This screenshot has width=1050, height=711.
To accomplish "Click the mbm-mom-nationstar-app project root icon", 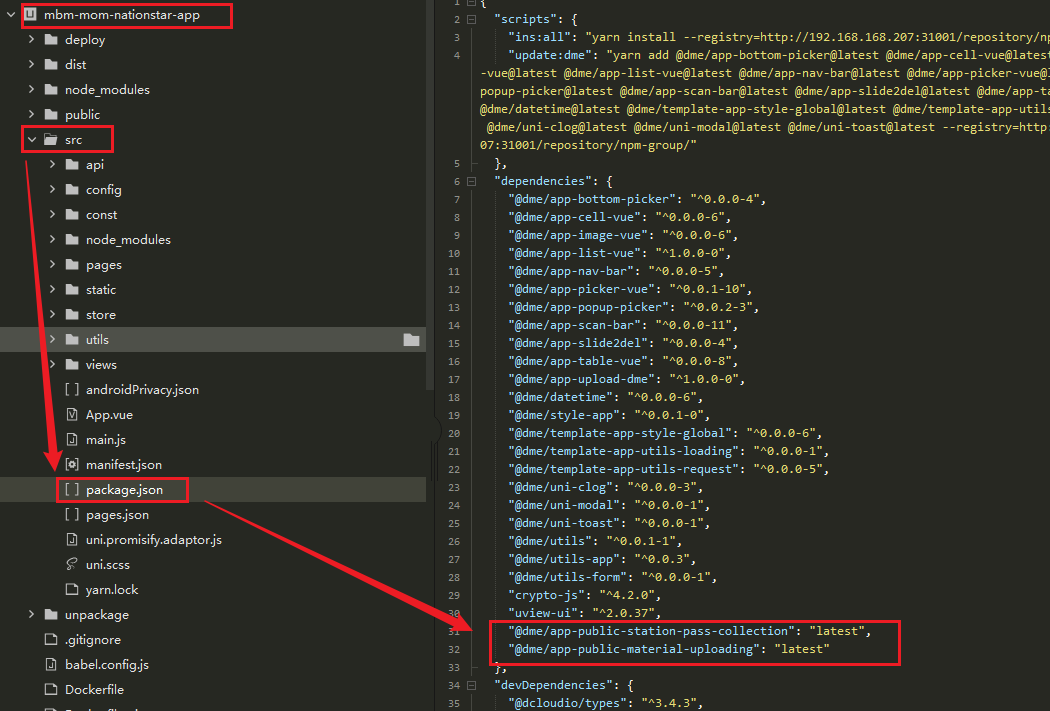I will click(30, 15).
